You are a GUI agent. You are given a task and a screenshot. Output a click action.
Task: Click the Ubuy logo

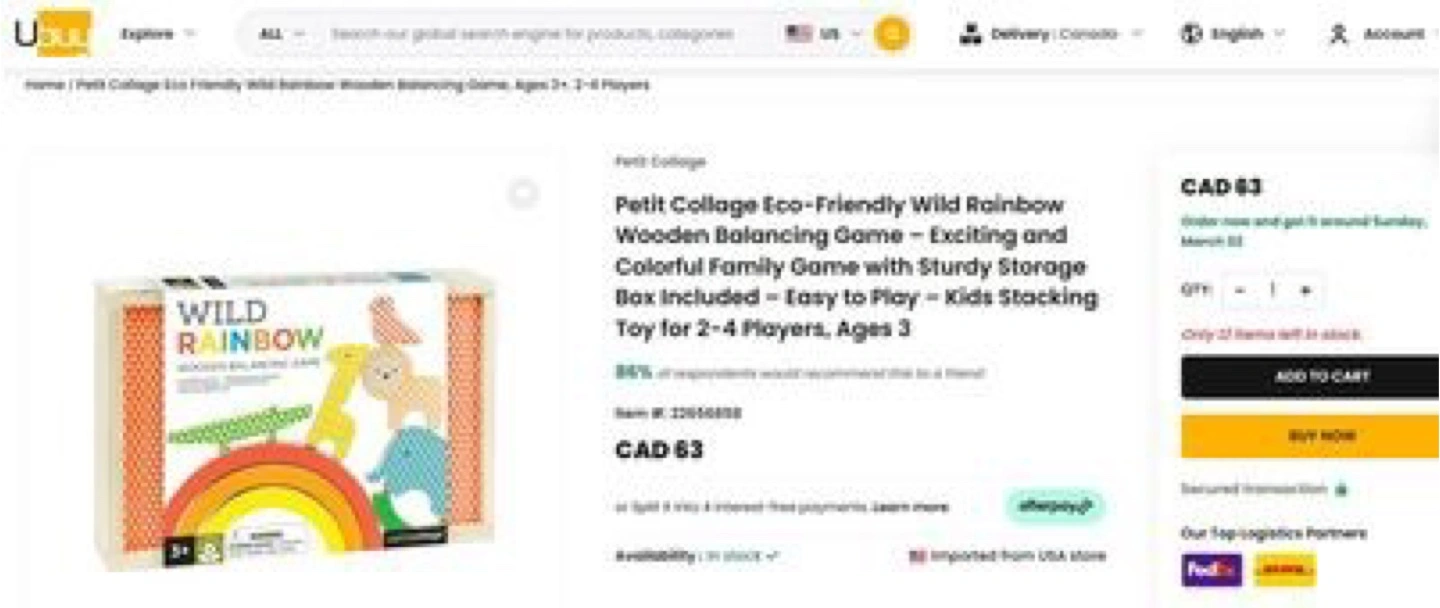point(53,33)
